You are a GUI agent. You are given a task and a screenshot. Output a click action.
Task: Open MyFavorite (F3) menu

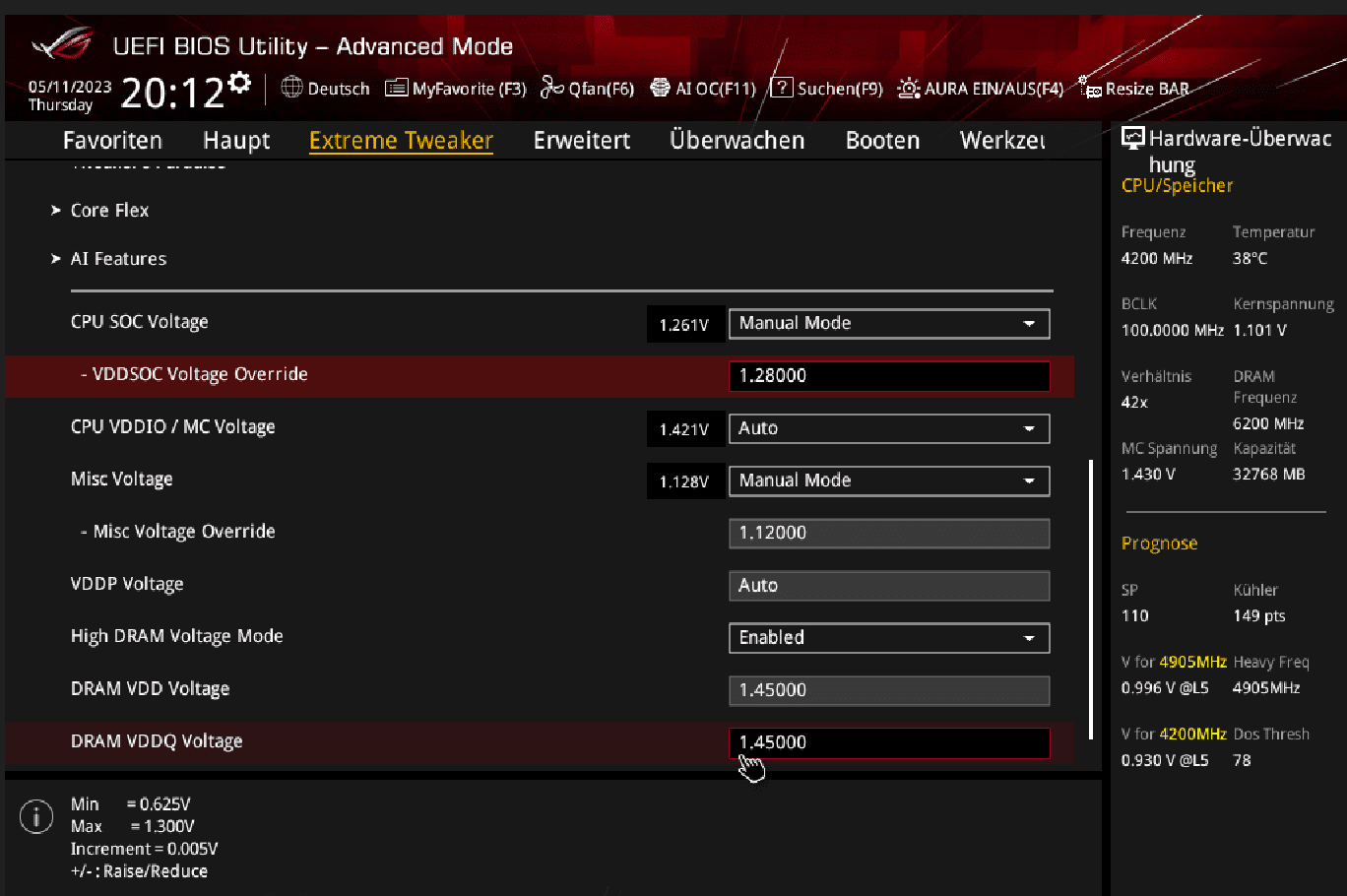point(456,89)
